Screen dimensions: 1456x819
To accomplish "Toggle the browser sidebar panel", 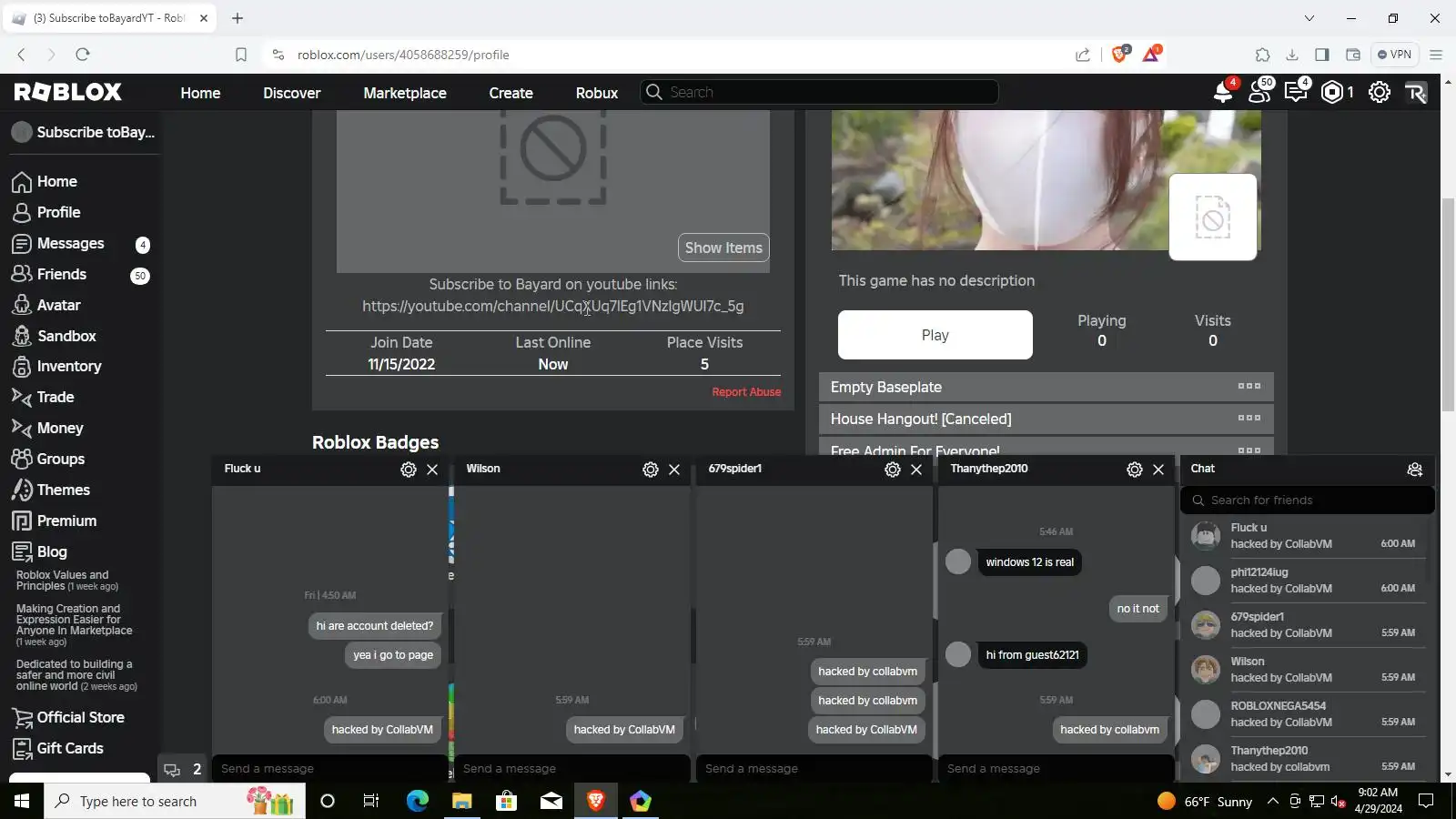I will tap(1322, 55).
